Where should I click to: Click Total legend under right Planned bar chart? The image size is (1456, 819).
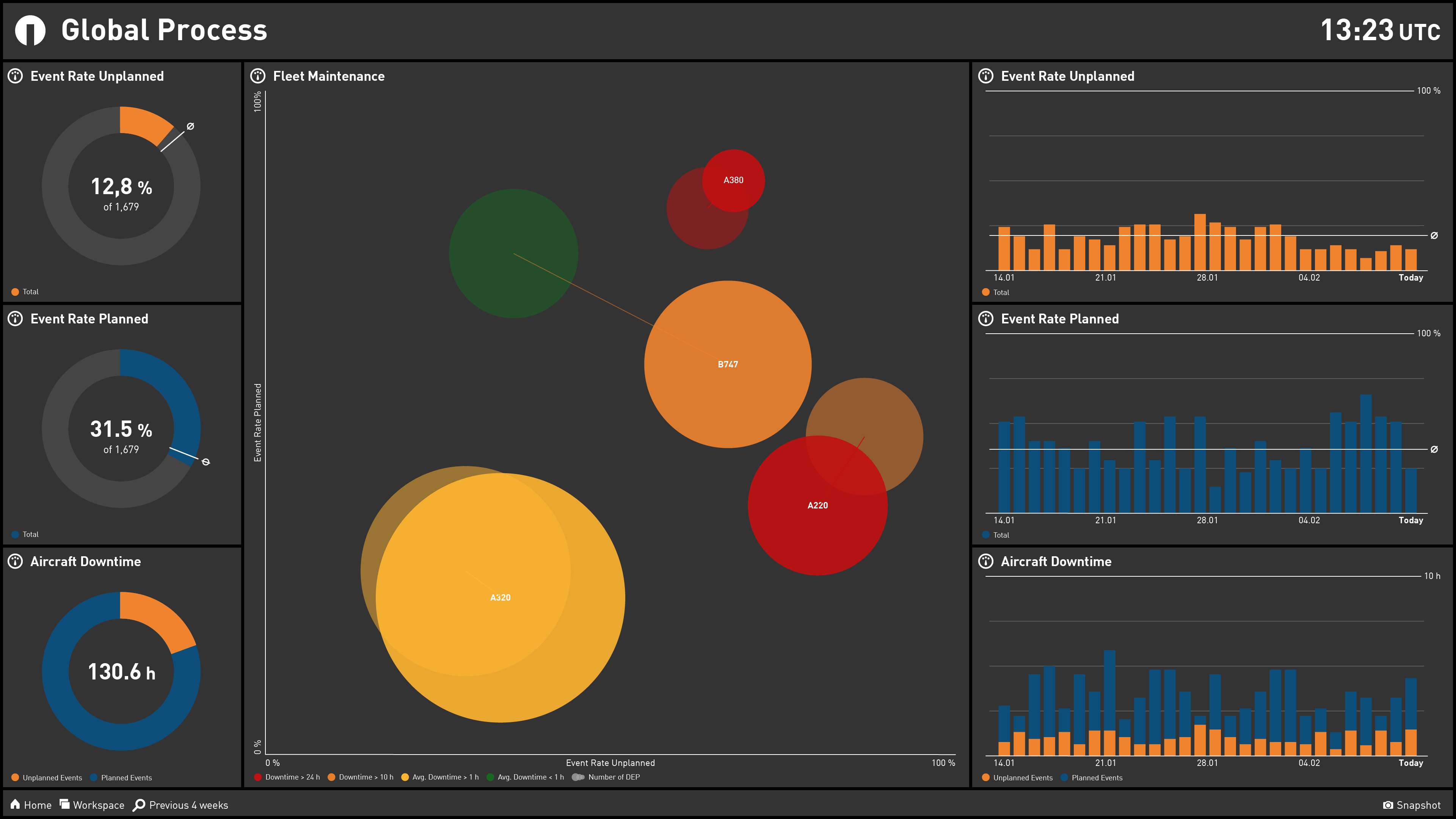[x=995, y=535]
